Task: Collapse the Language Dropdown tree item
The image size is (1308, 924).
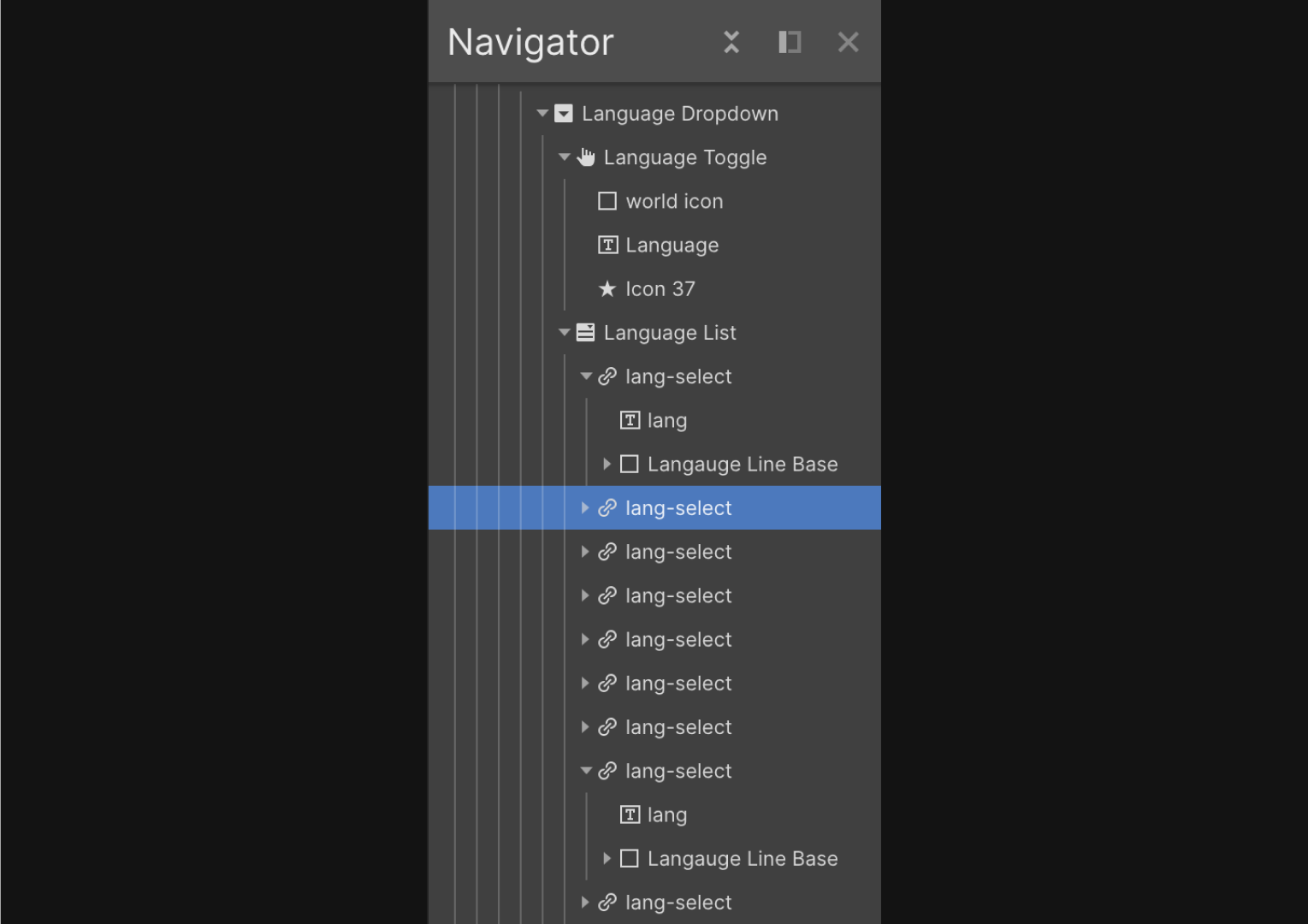Action: click(x=542, y=113)
